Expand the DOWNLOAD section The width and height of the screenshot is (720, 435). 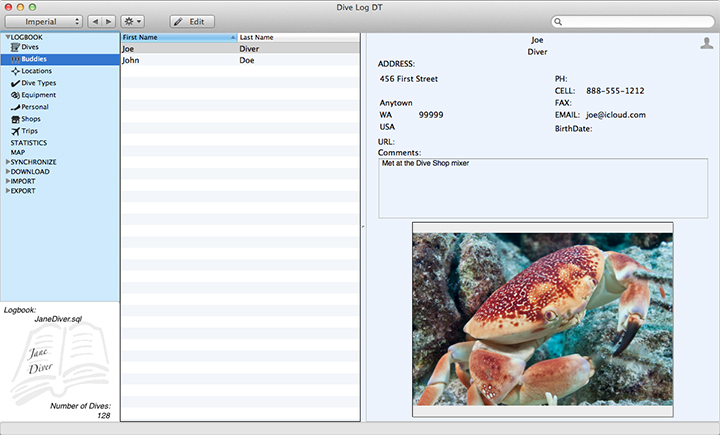pyautogui.click(x=8, y=171)
